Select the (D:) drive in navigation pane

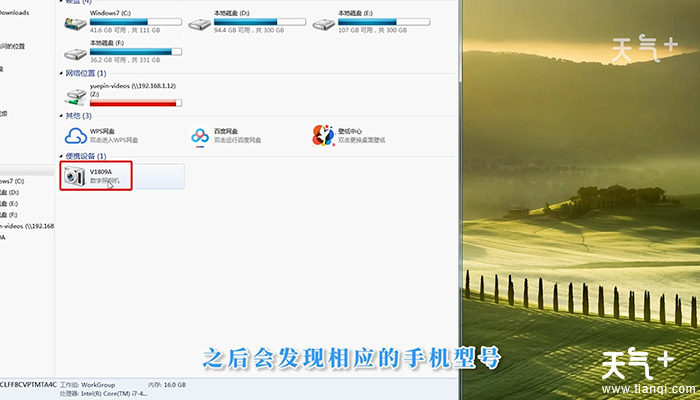tap(9, 192)
